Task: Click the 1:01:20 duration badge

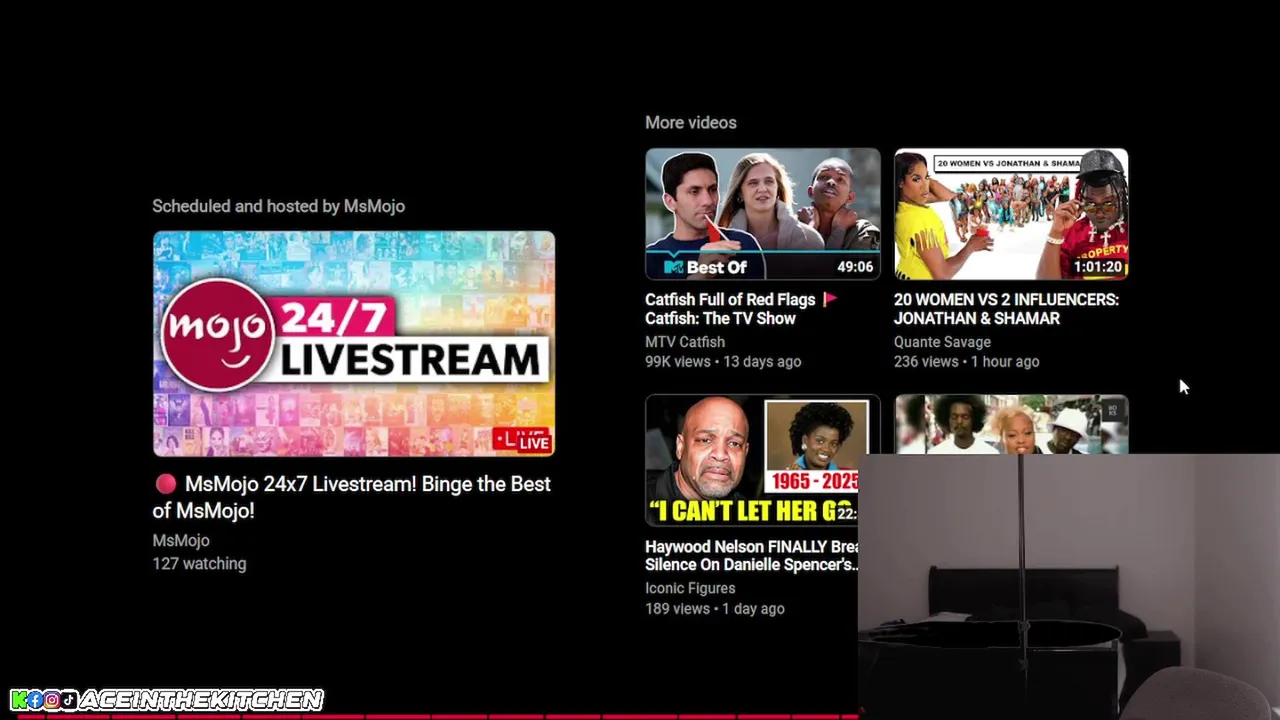Action: [x=1097, y=267]
